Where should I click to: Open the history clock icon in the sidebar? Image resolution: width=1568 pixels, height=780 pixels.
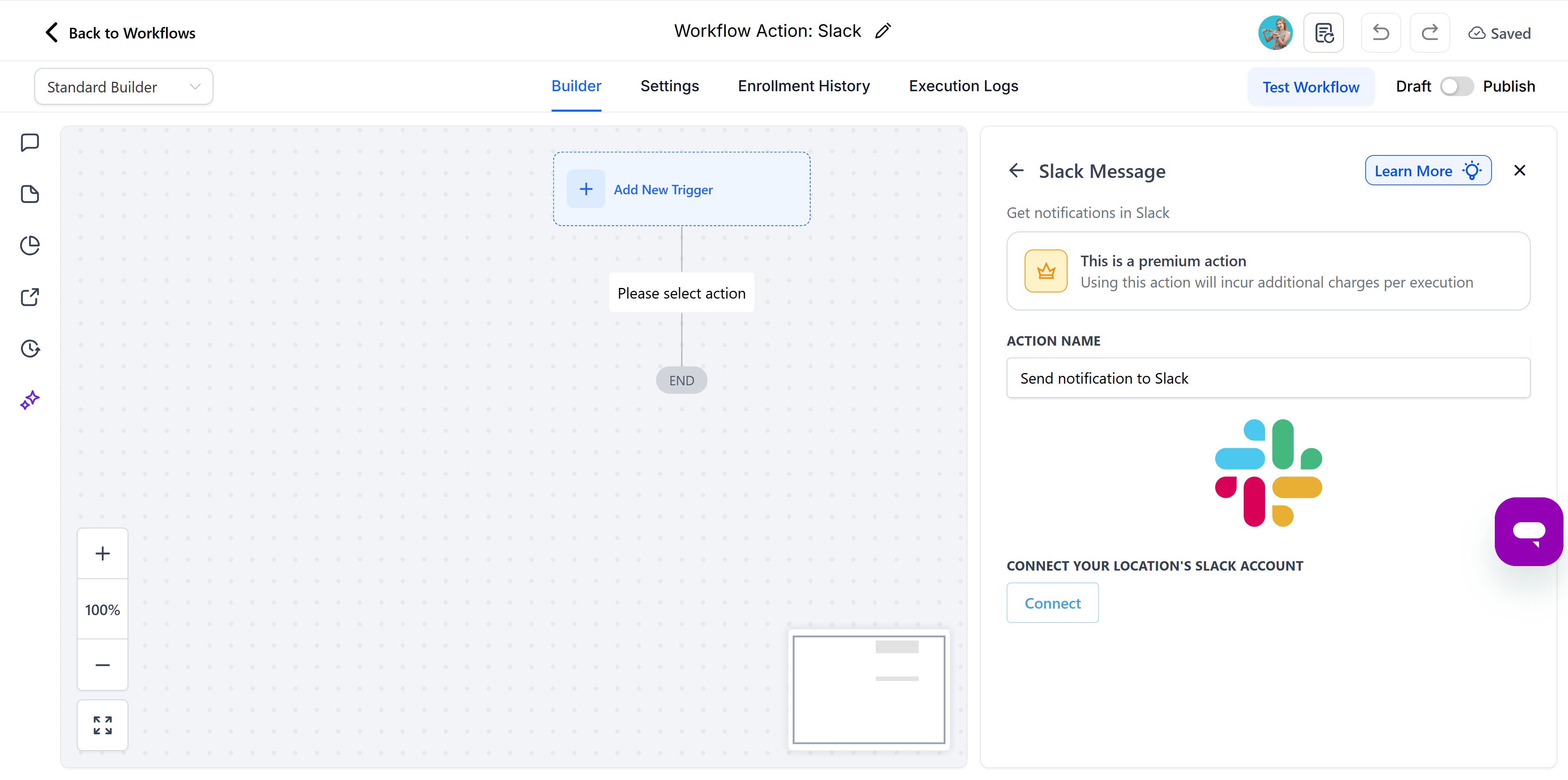(x=29, y=348)
